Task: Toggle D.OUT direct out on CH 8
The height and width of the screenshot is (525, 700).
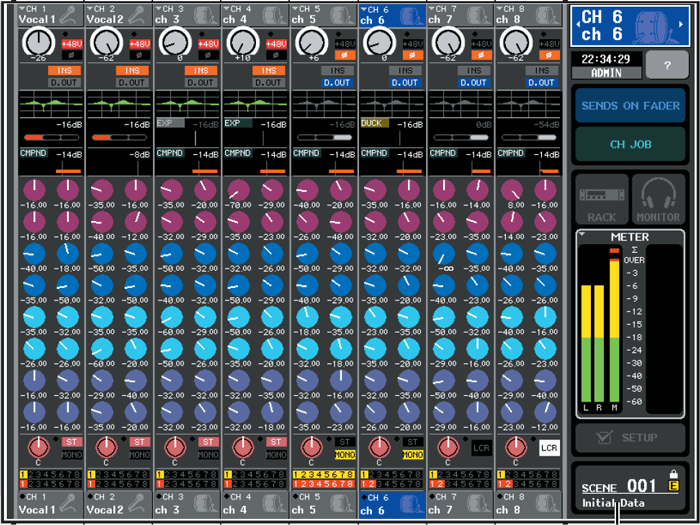Action: 542,83
